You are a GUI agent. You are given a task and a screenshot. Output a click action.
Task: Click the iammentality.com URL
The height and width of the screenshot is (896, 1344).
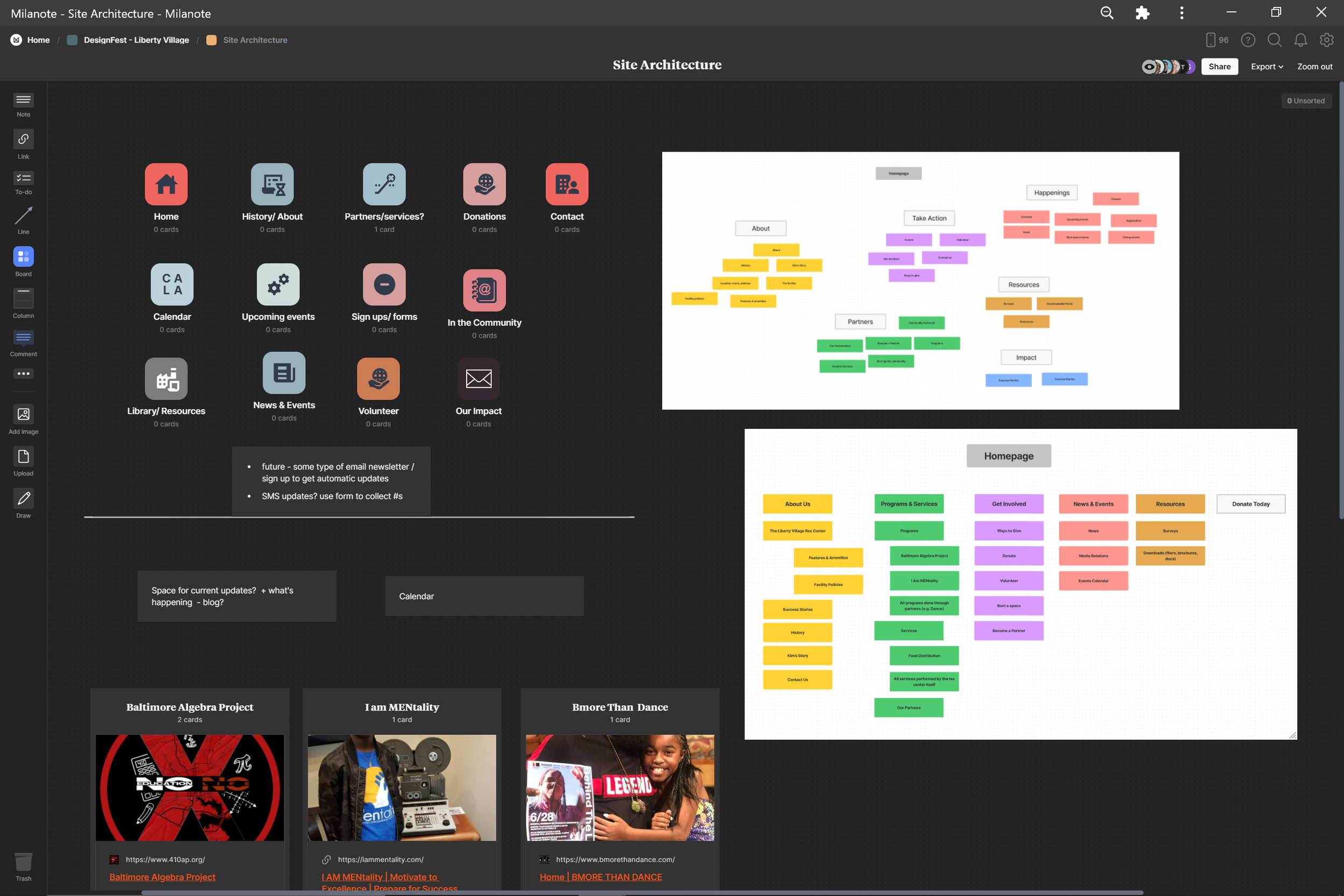point(381,859)
